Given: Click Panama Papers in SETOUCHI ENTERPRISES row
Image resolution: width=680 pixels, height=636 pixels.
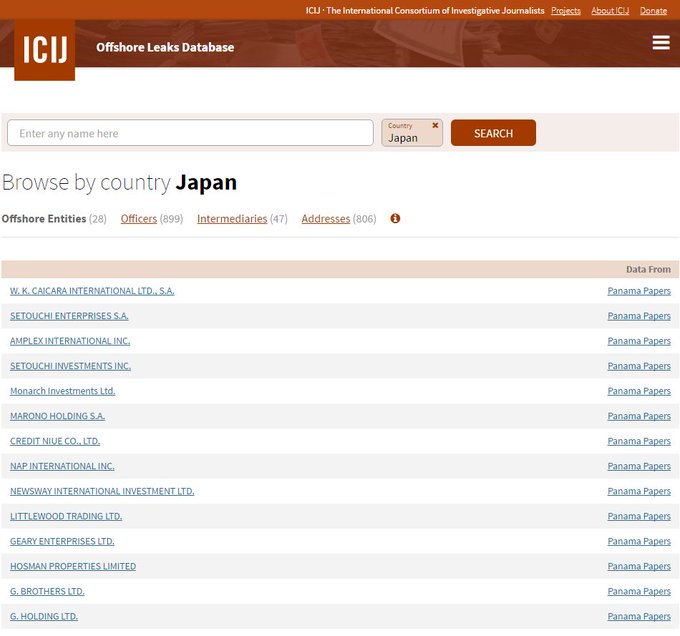Looking at the screenshot, I should point(639,316).
